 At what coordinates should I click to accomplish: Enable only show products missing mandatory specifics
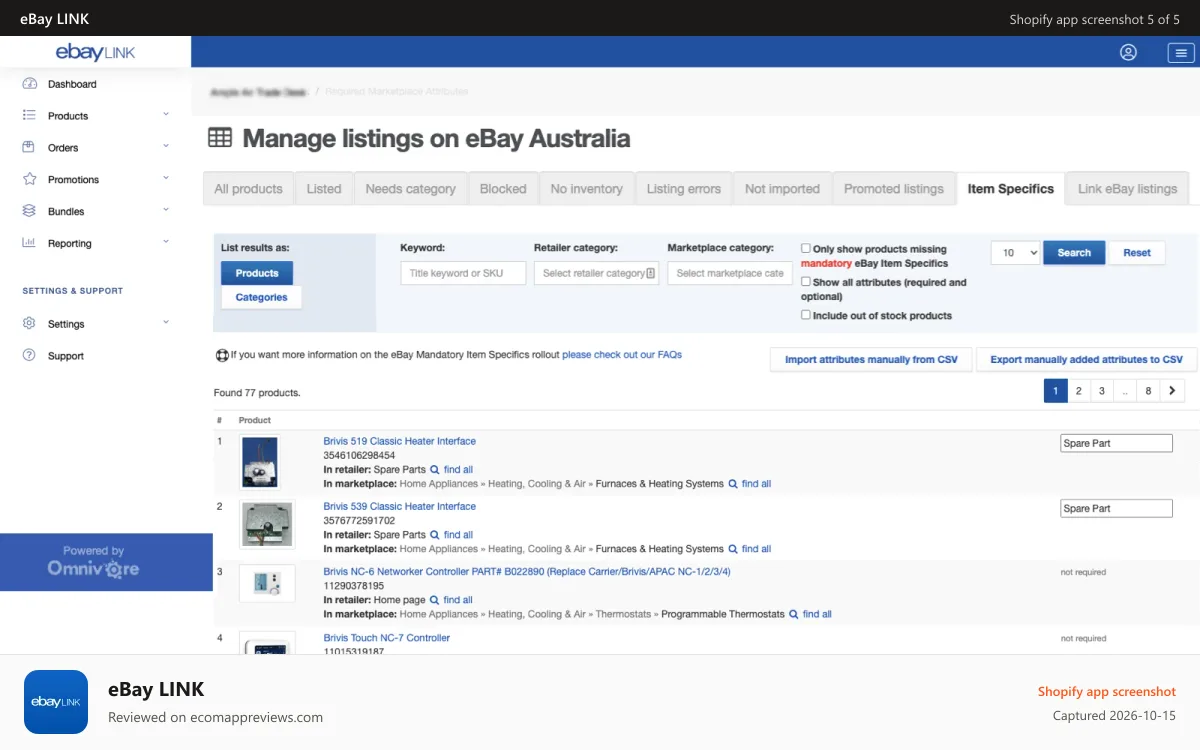(x=806, y=248)
